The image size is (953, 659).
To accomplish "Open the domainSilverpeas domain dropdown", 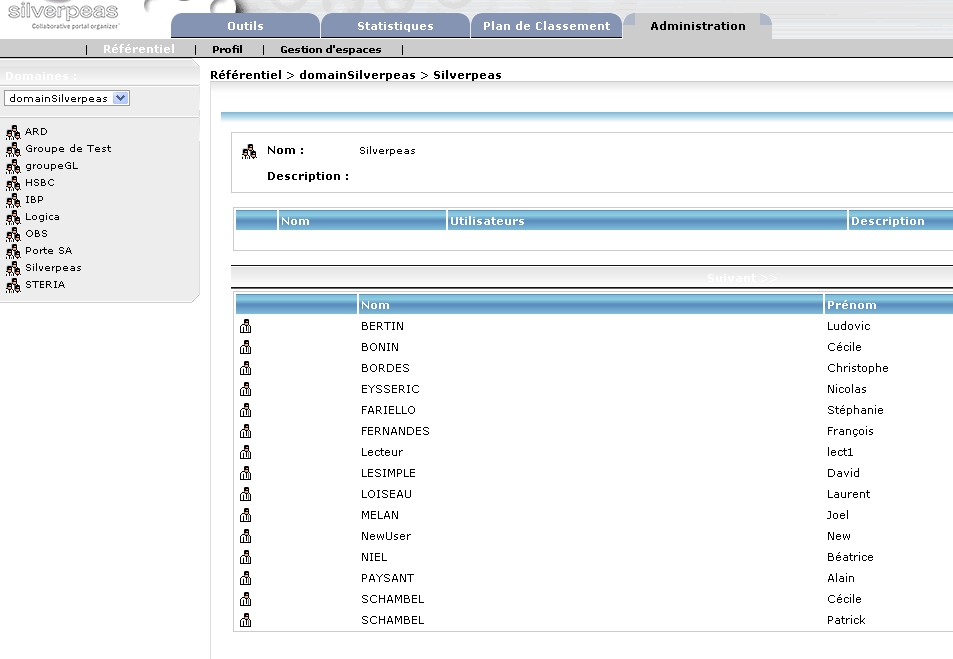I will [x=66, y=98].
